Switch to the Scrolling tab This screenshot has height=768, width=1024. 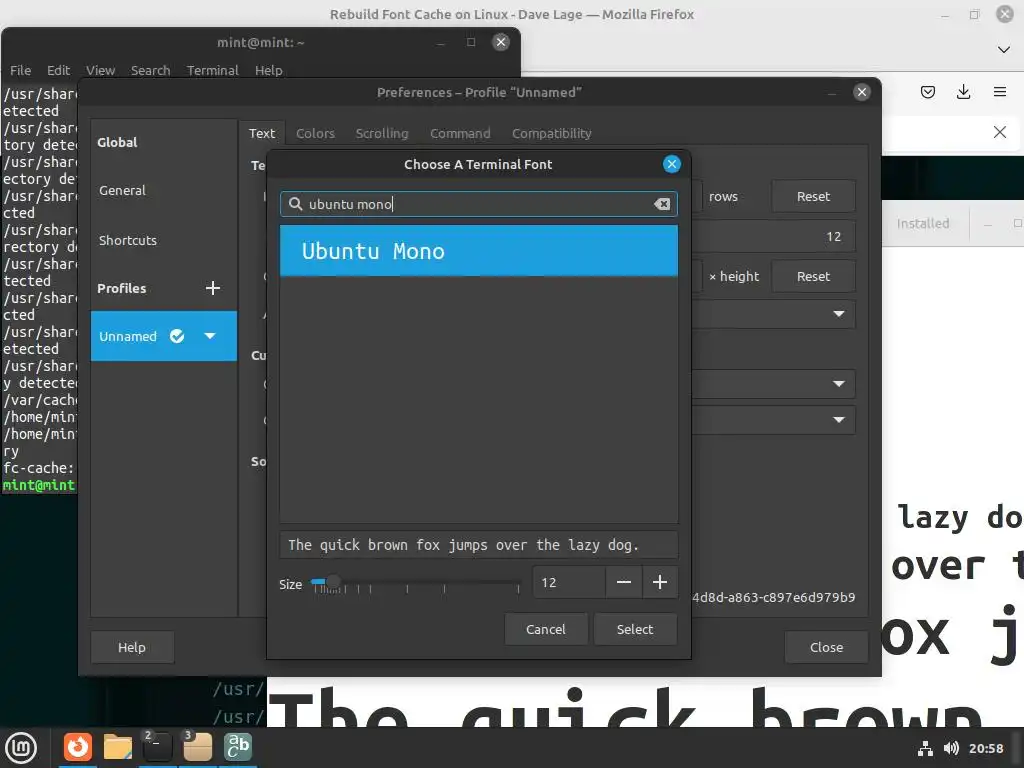(x=382, y=133)
